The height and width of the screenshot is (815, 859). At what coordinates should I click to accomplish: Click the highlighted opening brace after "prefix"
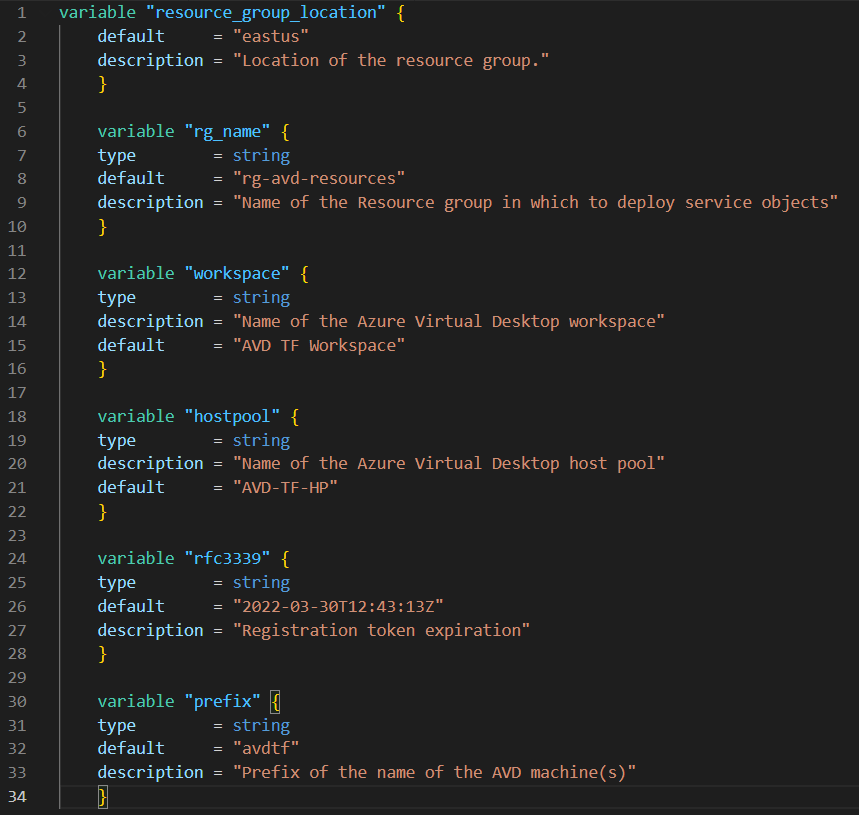pyautogui.click(x=277, y=701)
